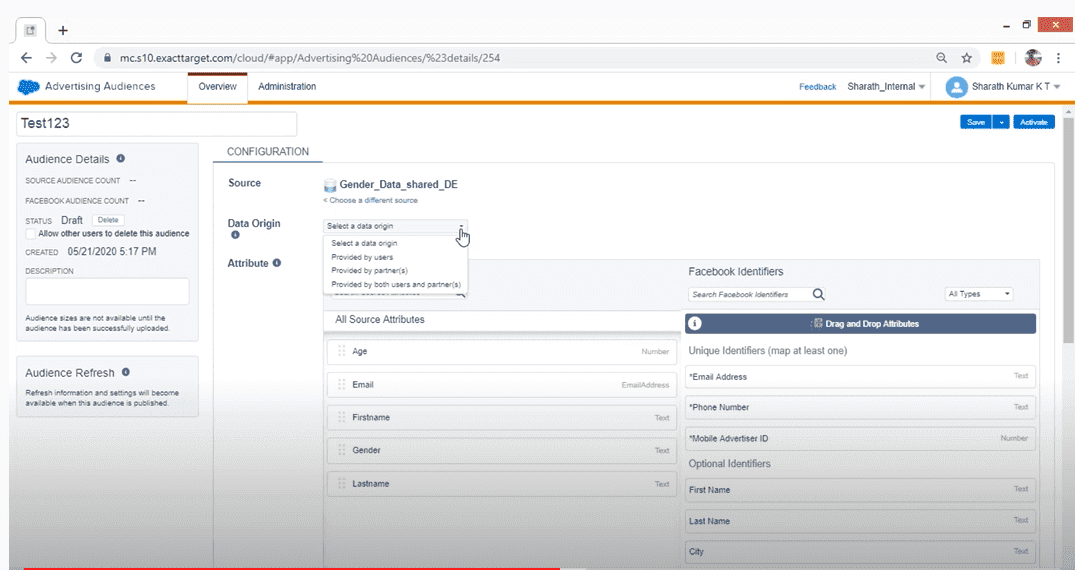Click the Audience Details info icon
The height and width of the screenshot is (570, 1075).
point(121,158)
